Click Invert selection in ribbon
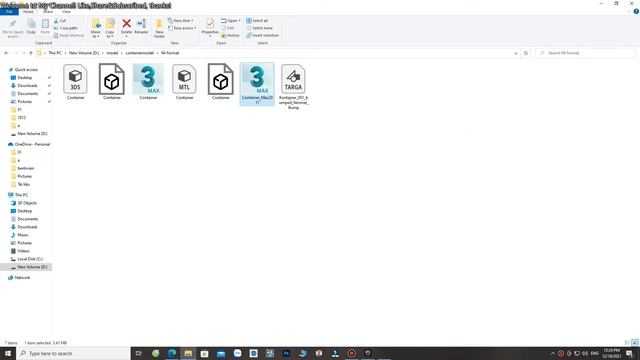Screen dimensions: 640x360 click(262, 36)
